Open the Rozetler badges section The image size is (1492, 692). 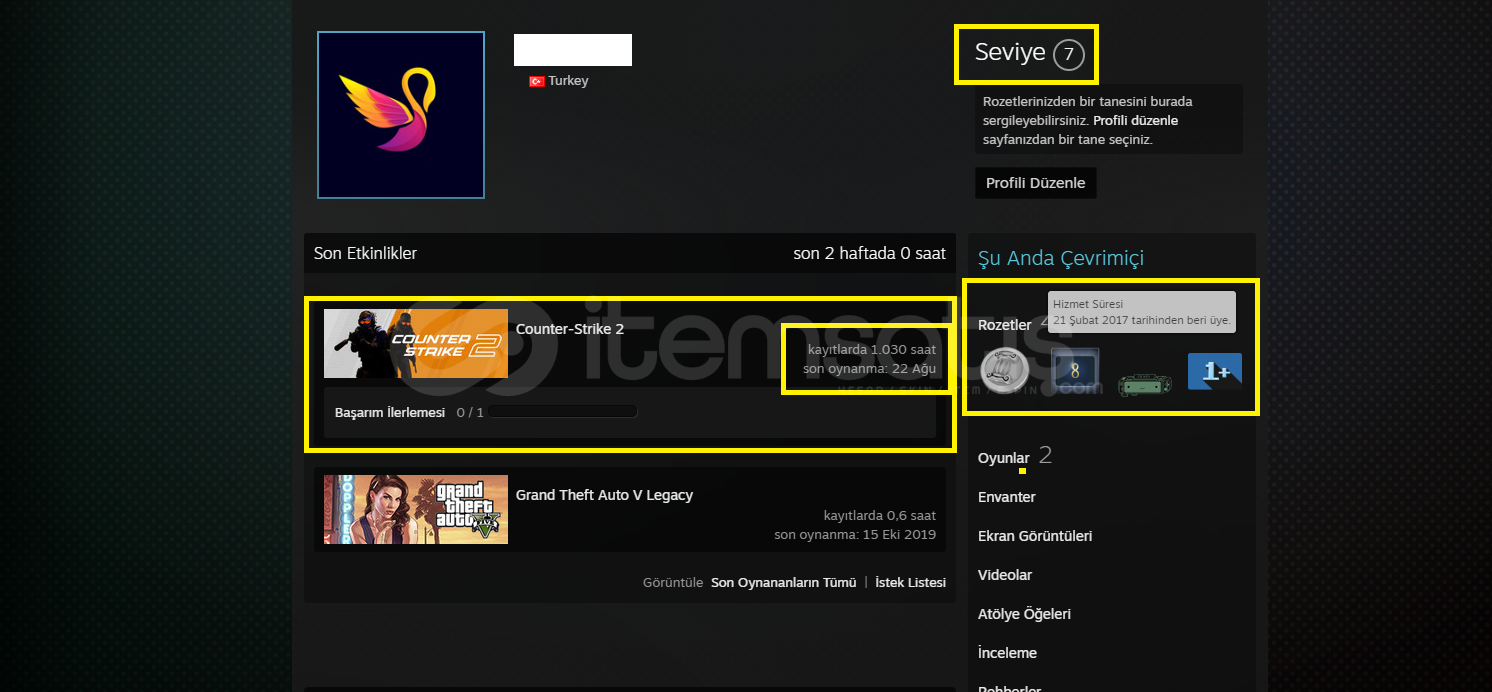[x=1004, y=325]
